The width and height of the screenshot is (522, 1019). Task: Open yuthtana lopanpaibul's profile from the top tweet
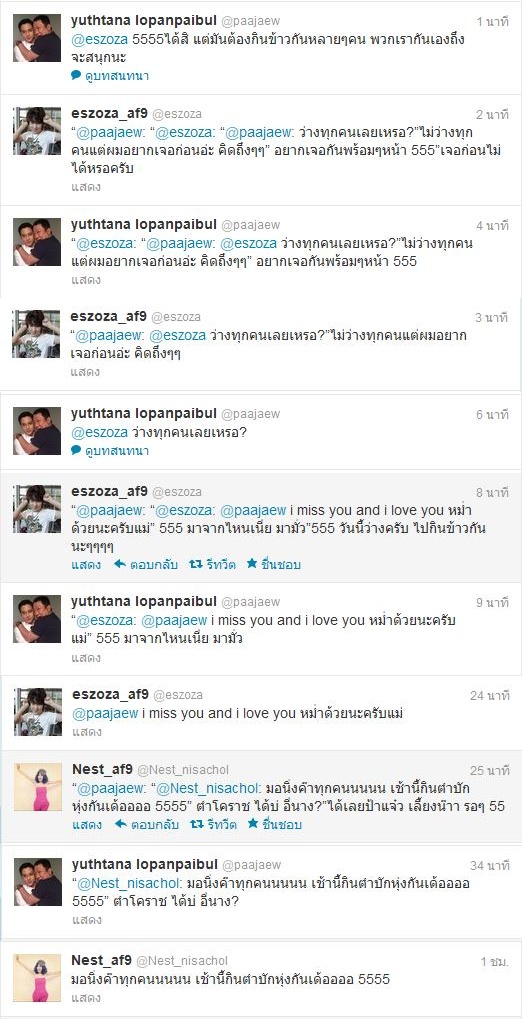[x=143, y=20]
